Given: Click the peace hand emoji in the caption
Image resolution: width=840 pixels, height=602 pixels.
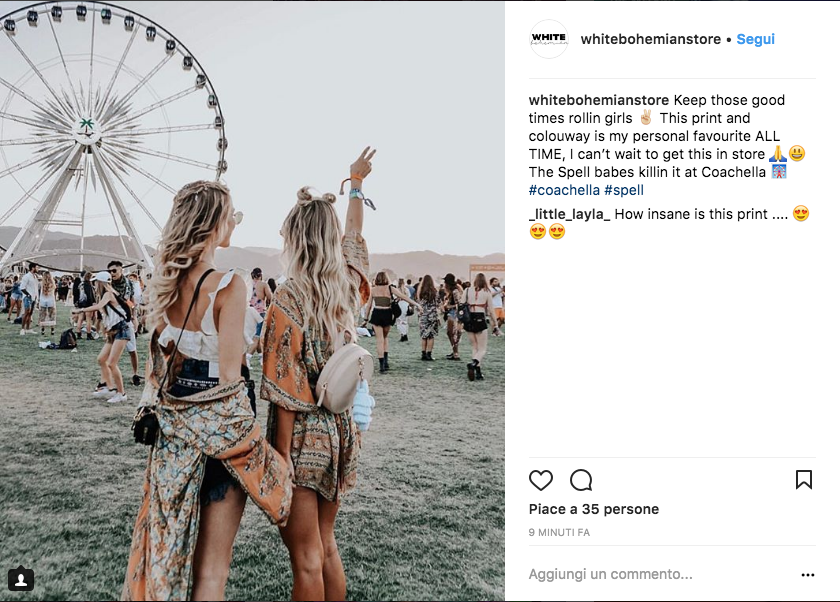Looking at the screenshot, I should point(646,118).
